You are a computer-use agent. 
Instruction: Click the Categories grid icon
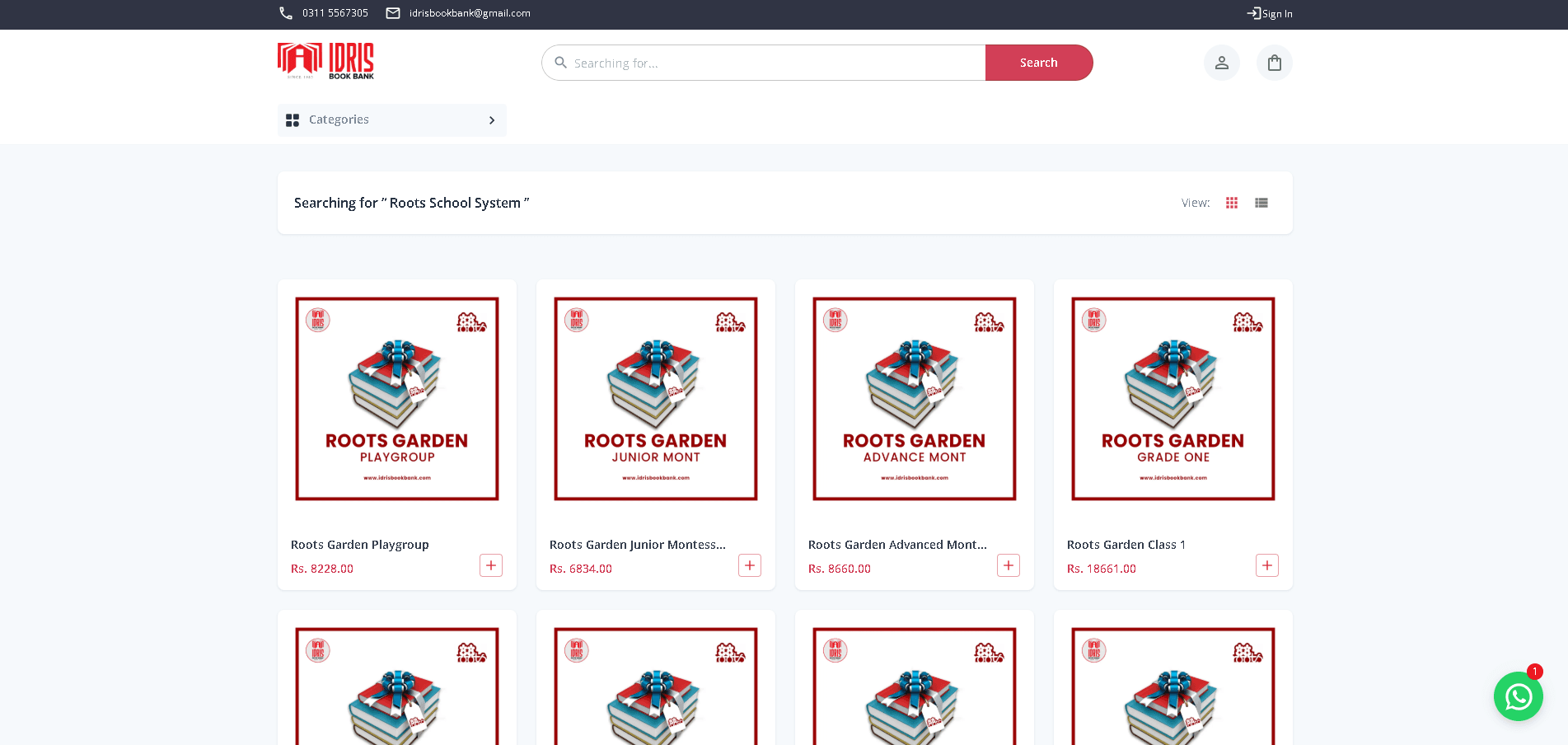pos(293,120)
